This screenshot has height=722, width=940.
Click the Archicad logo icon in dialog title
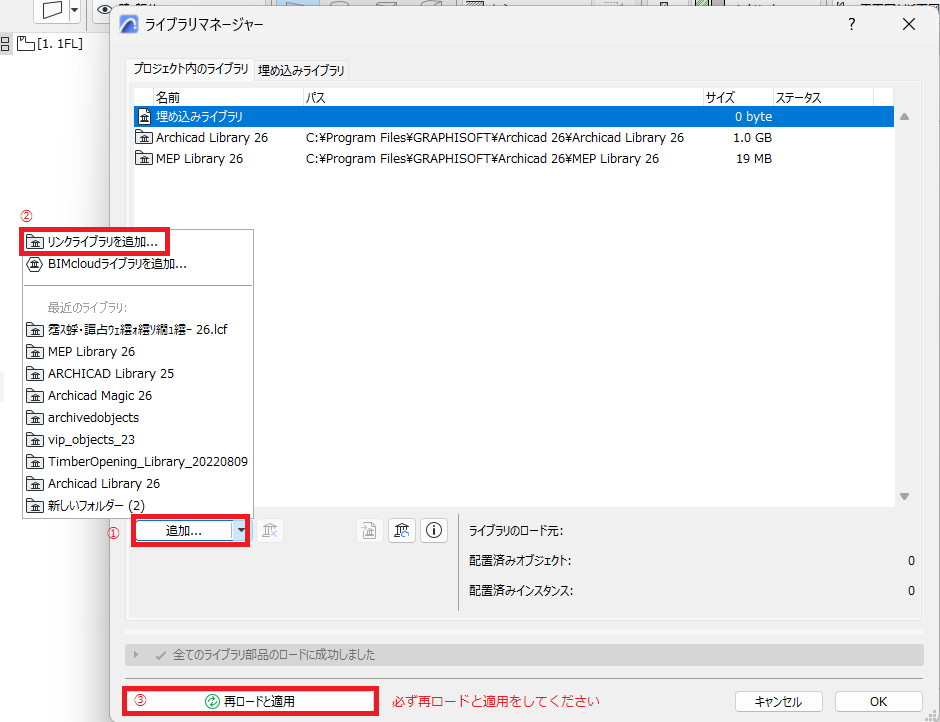(129, 25)
